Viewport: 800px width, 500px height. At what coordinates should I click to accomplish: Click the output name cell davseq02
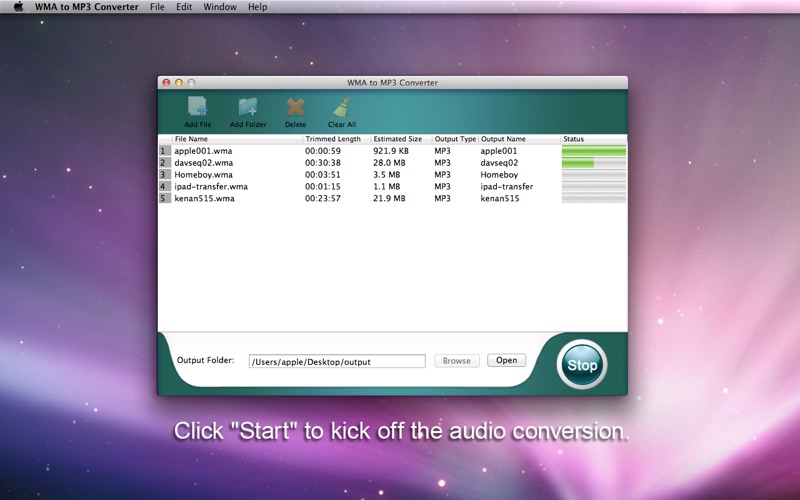(x=499, y=163)
